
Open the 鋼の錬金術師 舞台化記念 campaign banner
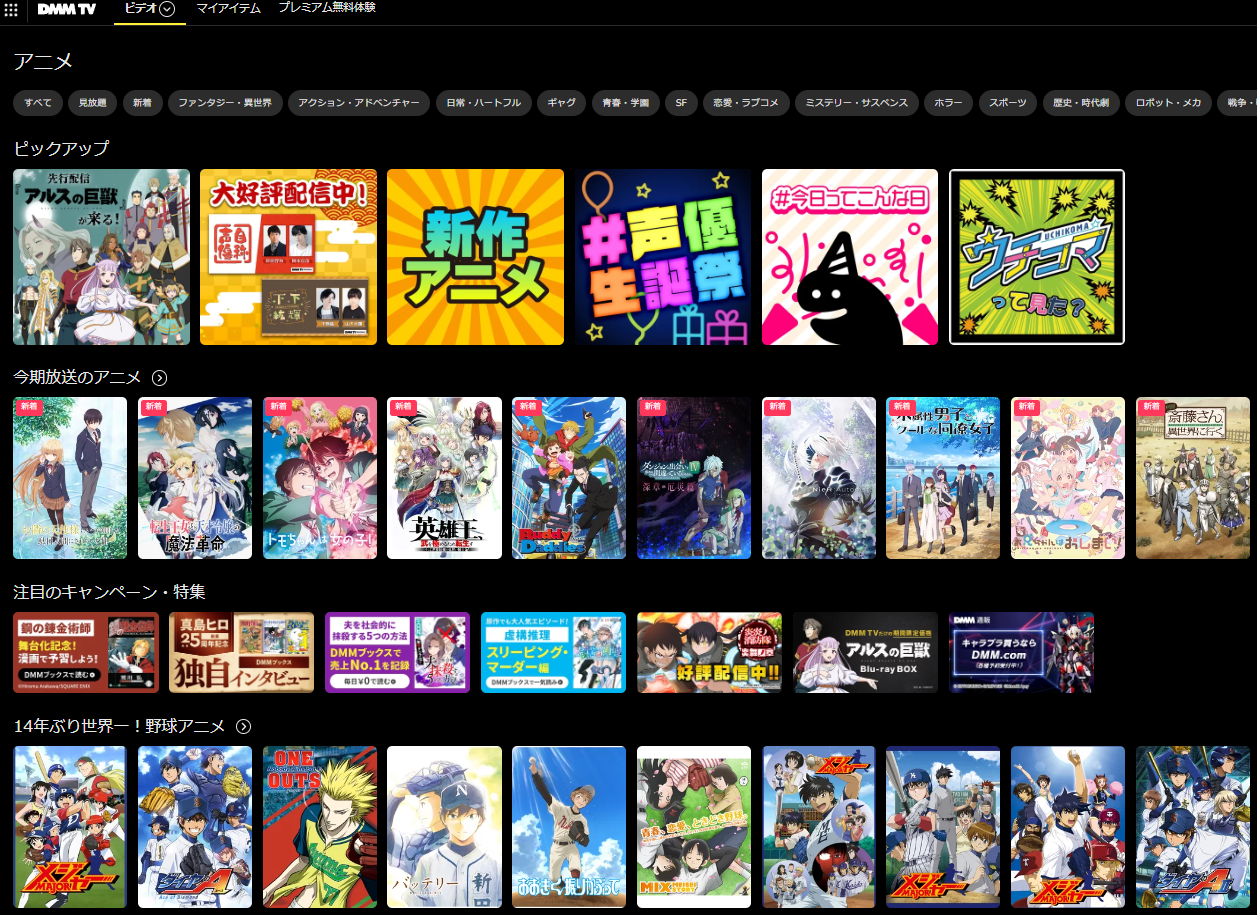(x=86, y=653)
